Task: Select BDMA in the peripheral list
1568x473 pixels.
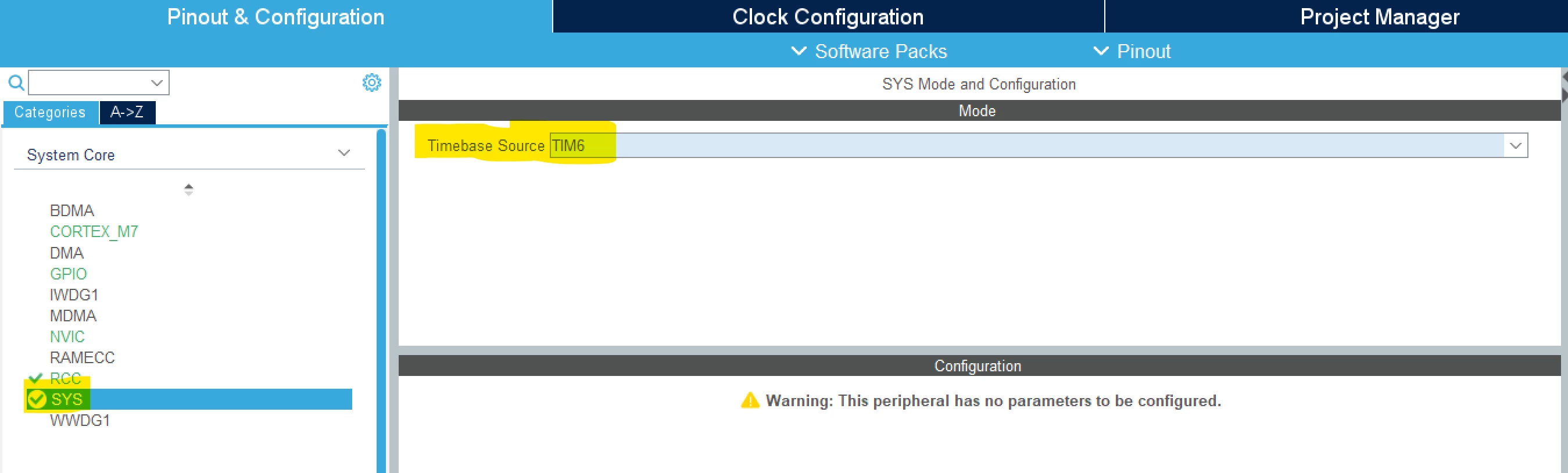Action: tap(72, 210)
